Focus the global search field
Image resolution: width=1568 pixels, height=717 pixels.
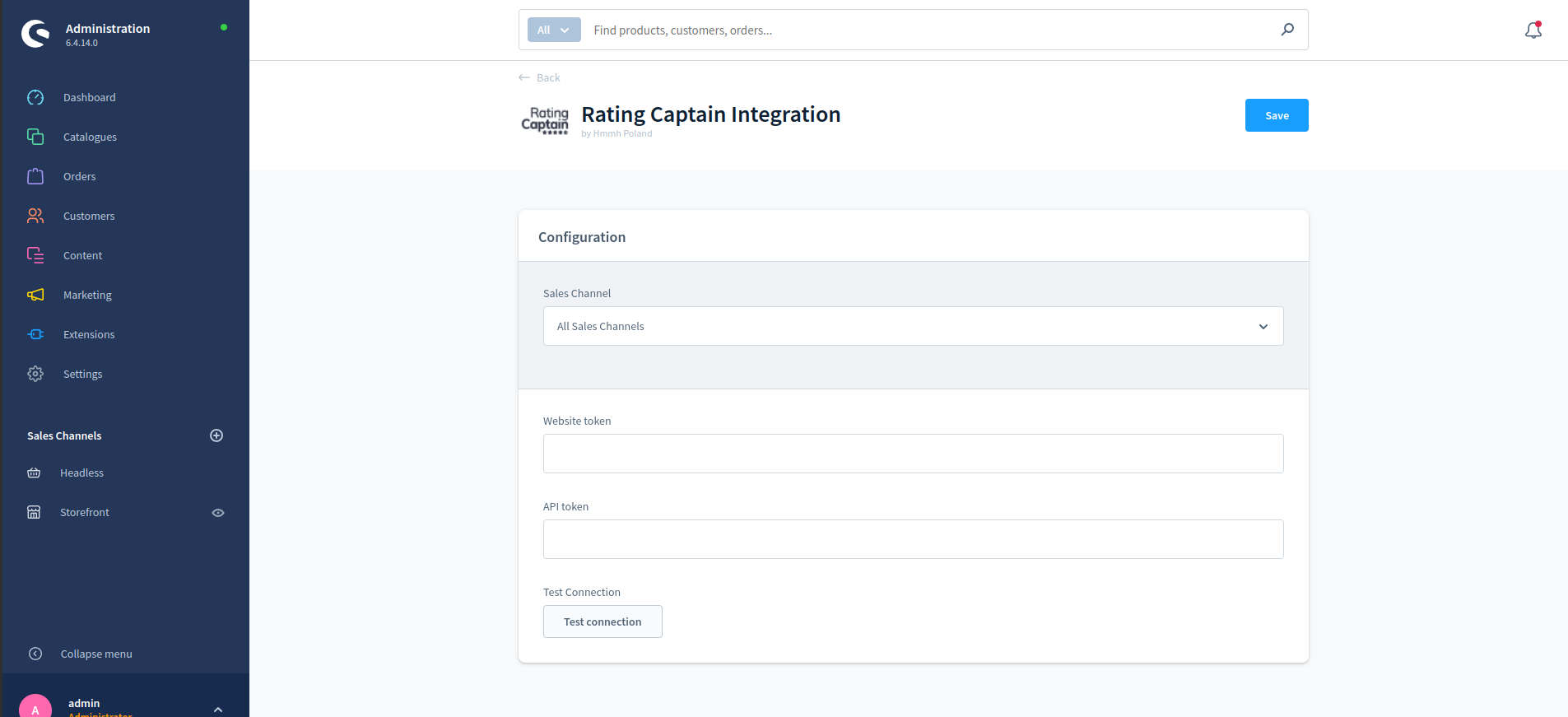[930, 30]
